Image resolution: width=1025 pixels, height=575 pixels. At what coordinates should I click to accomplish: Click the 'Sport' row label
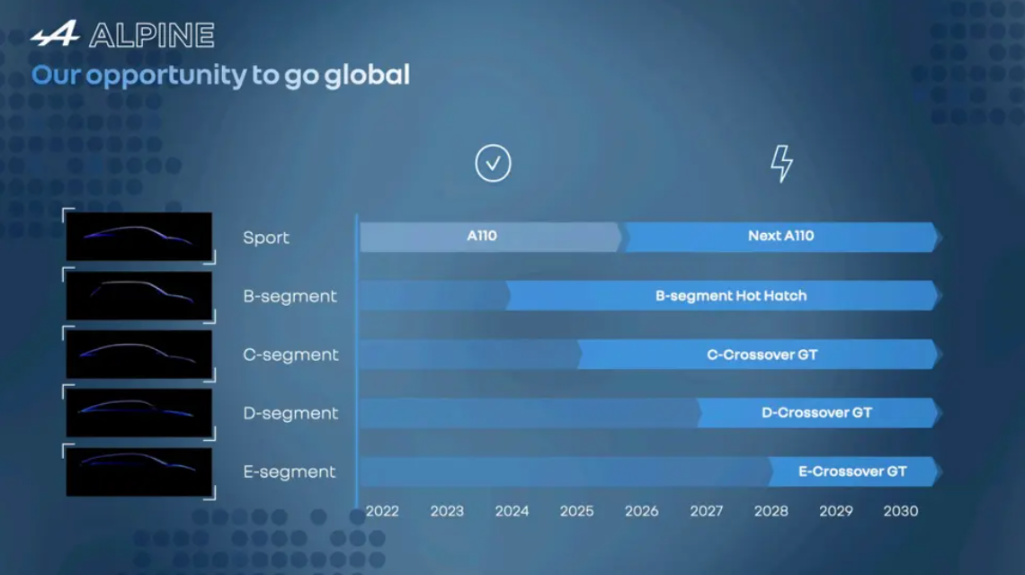pos(266,238)
